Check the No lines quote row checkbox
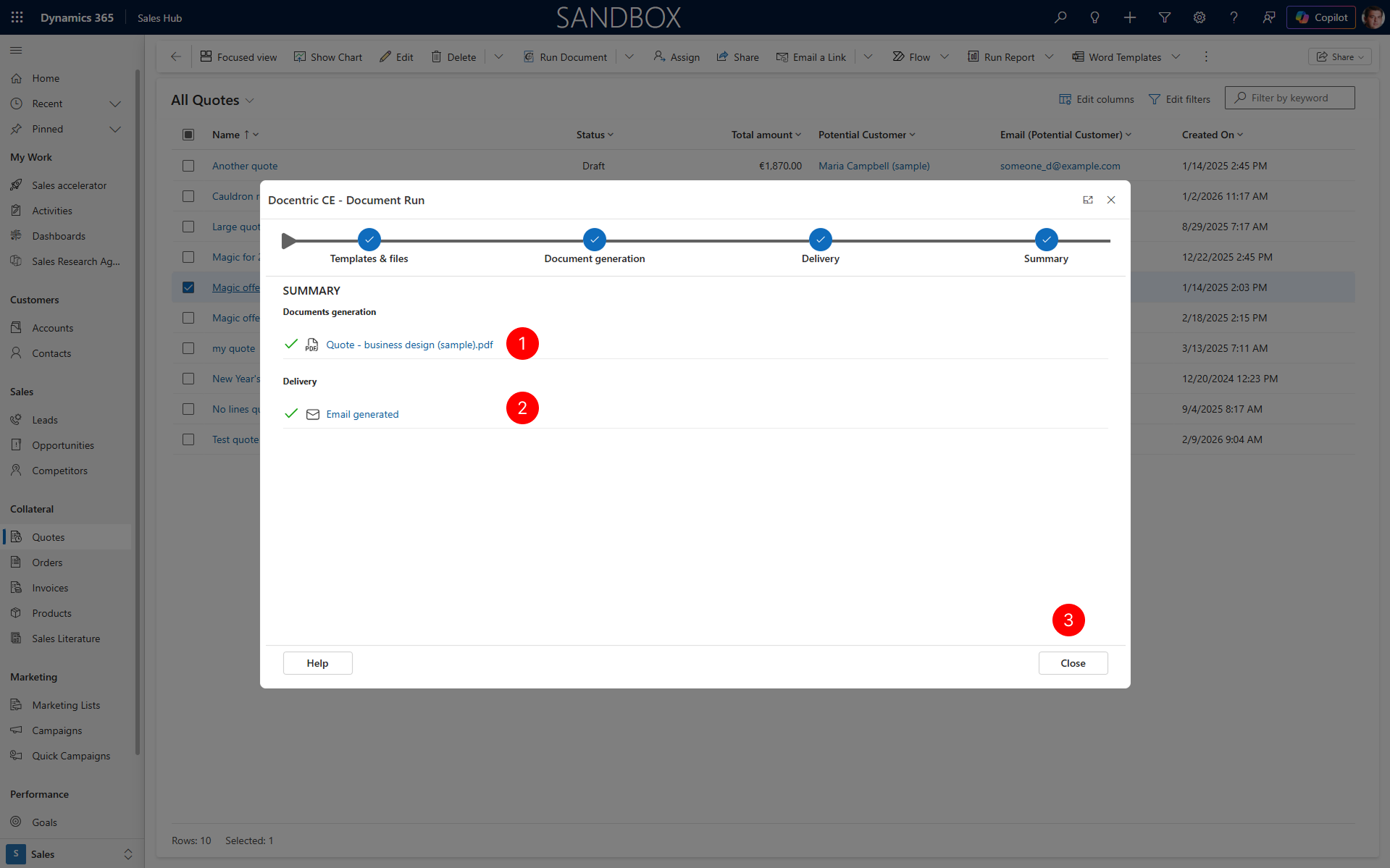 (x=188, y=409)
